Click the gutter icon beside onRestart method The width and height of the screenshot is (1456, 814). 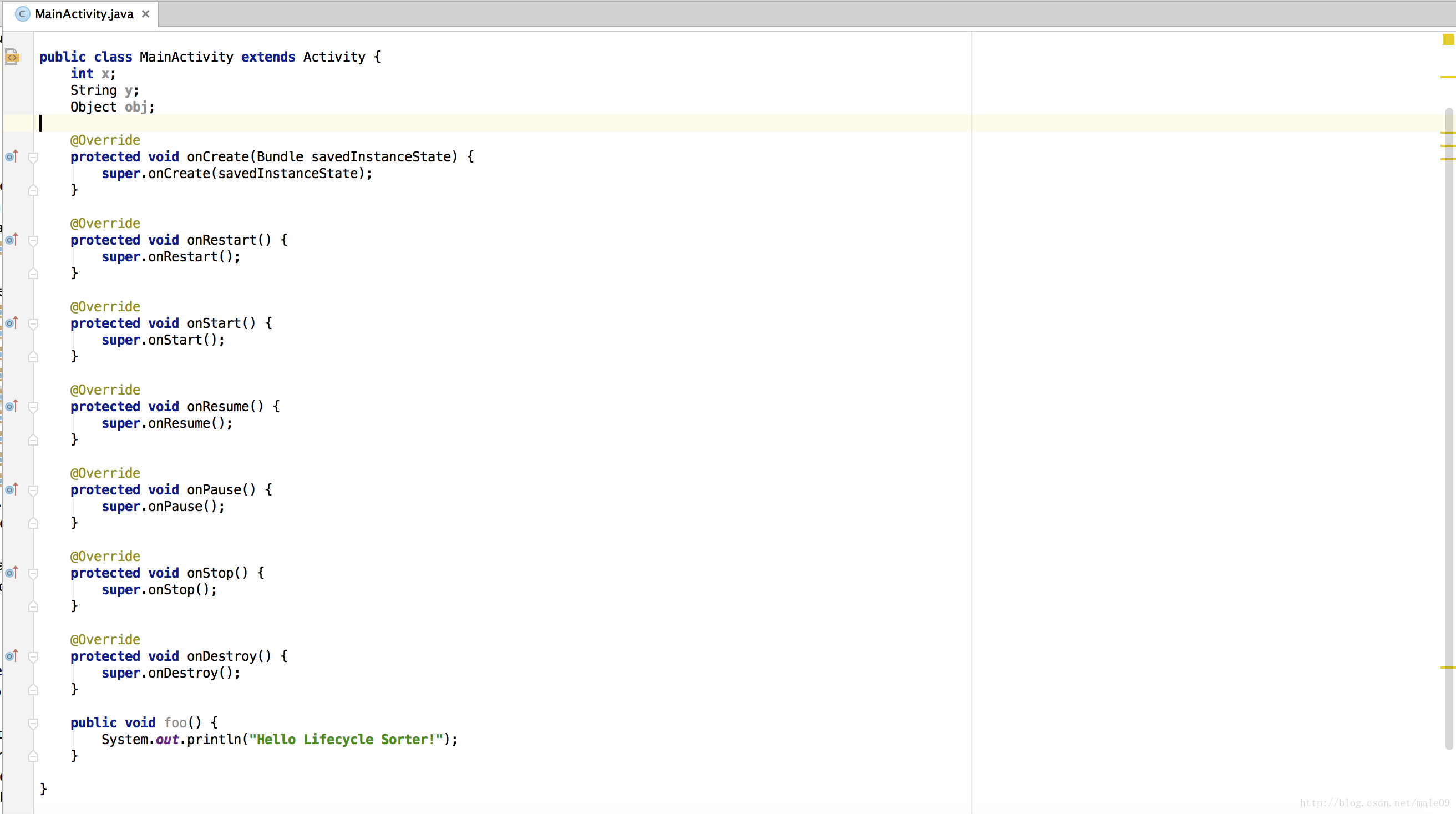pos(11,240)
